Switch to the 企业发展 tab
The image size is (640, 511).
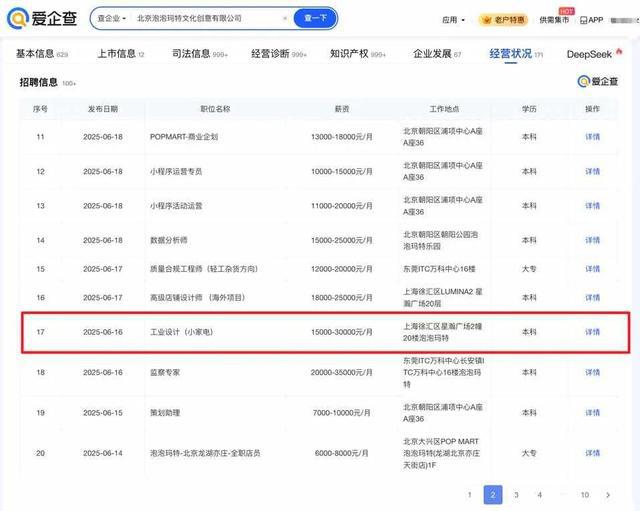pos(437,53)
